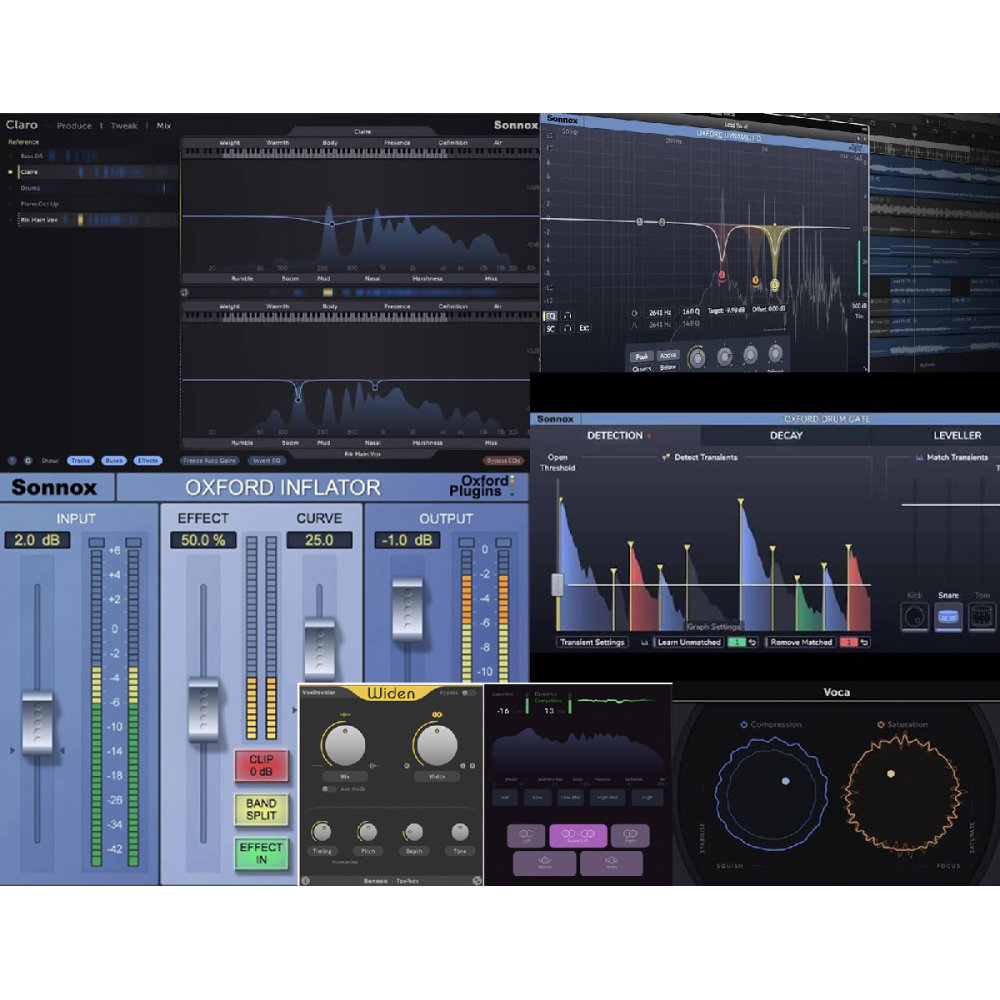Toggle the Widen Bypass switch
The width and height of the screenshot is (1000, 1000).
(468, 693)
